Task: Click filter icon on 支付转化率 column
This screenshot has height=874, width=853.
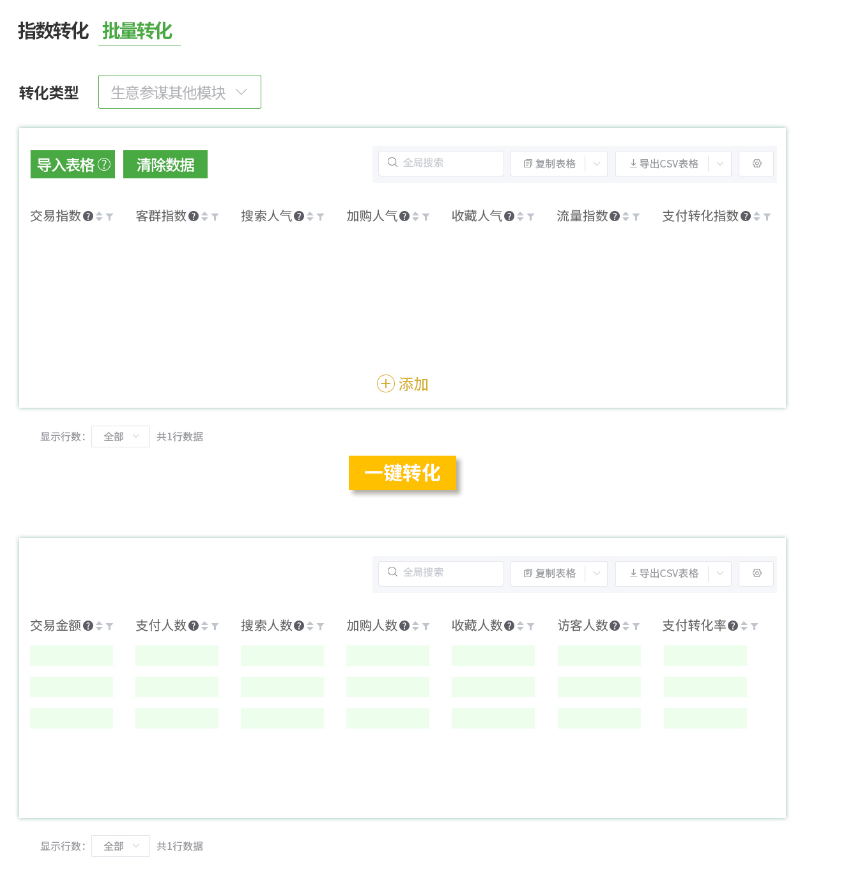Action: [753, 626]
